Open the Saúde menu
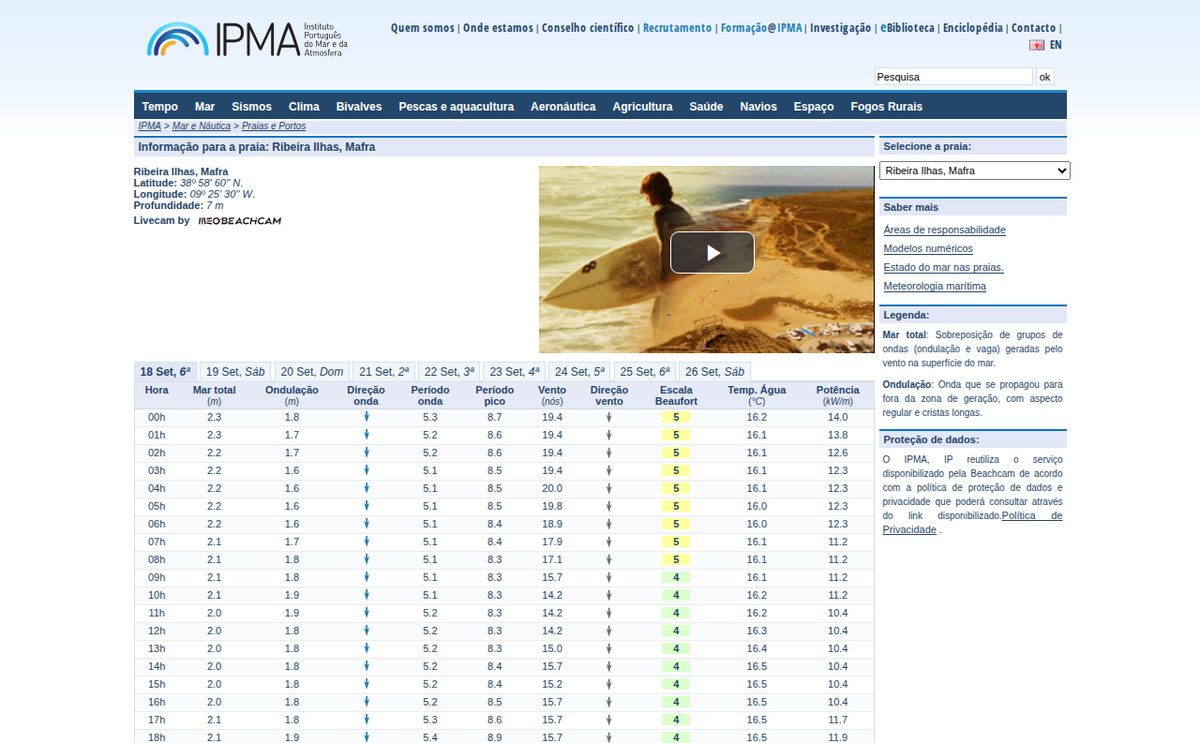The width and height of the screenshot is (1200, 743). point(706,107)
